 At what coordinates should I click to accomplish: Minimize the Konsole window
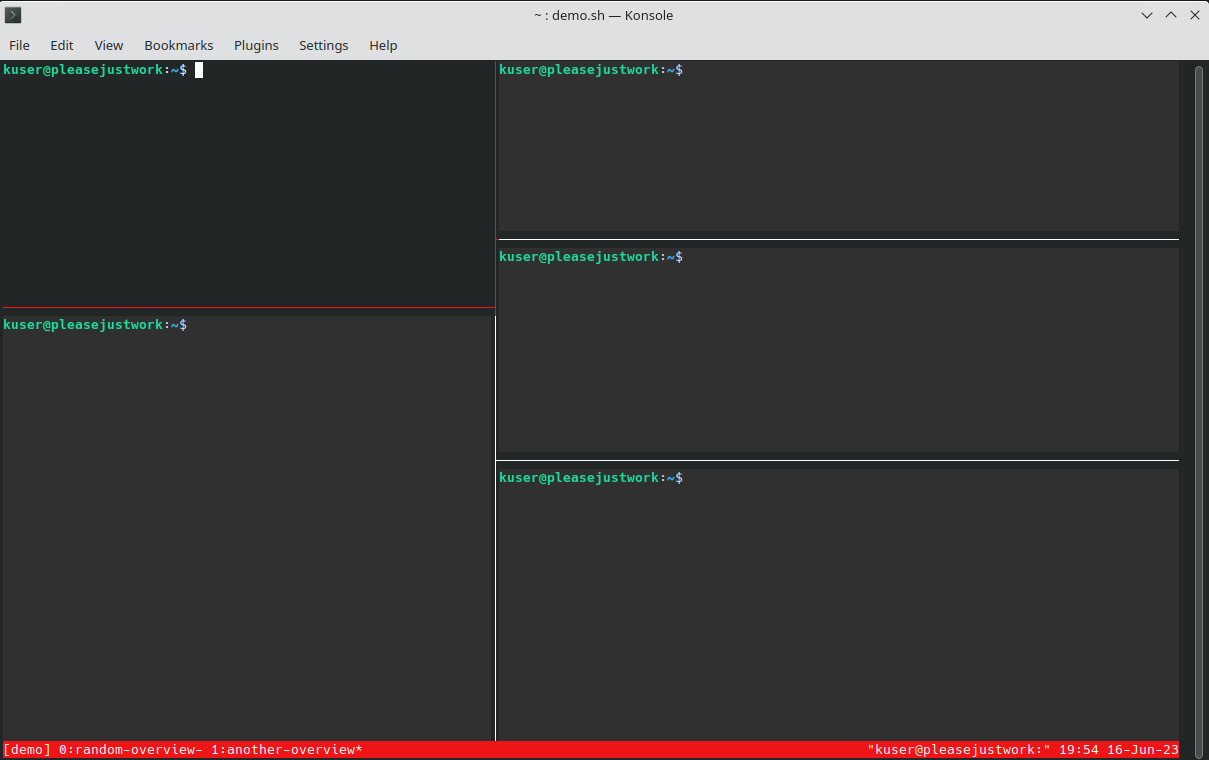[x=1147, y=15]
